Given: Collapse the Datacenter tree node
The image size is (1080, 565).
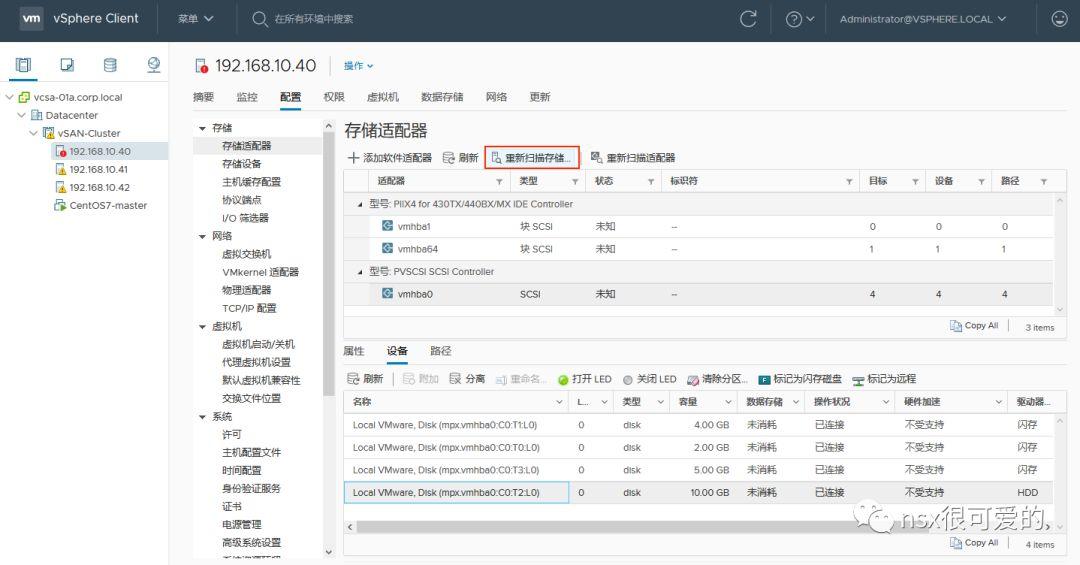Looking at the screenshot, I should tap(22, 115).
